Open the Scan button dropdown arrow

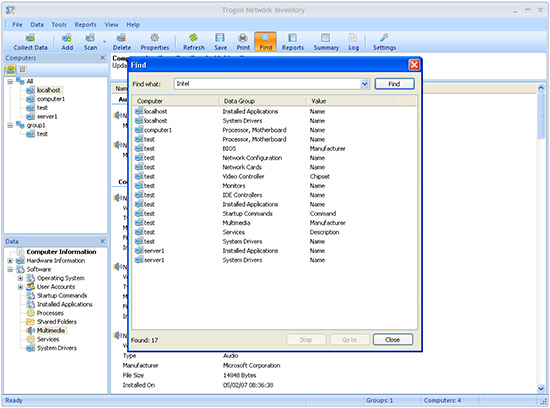tap(104, 42)
